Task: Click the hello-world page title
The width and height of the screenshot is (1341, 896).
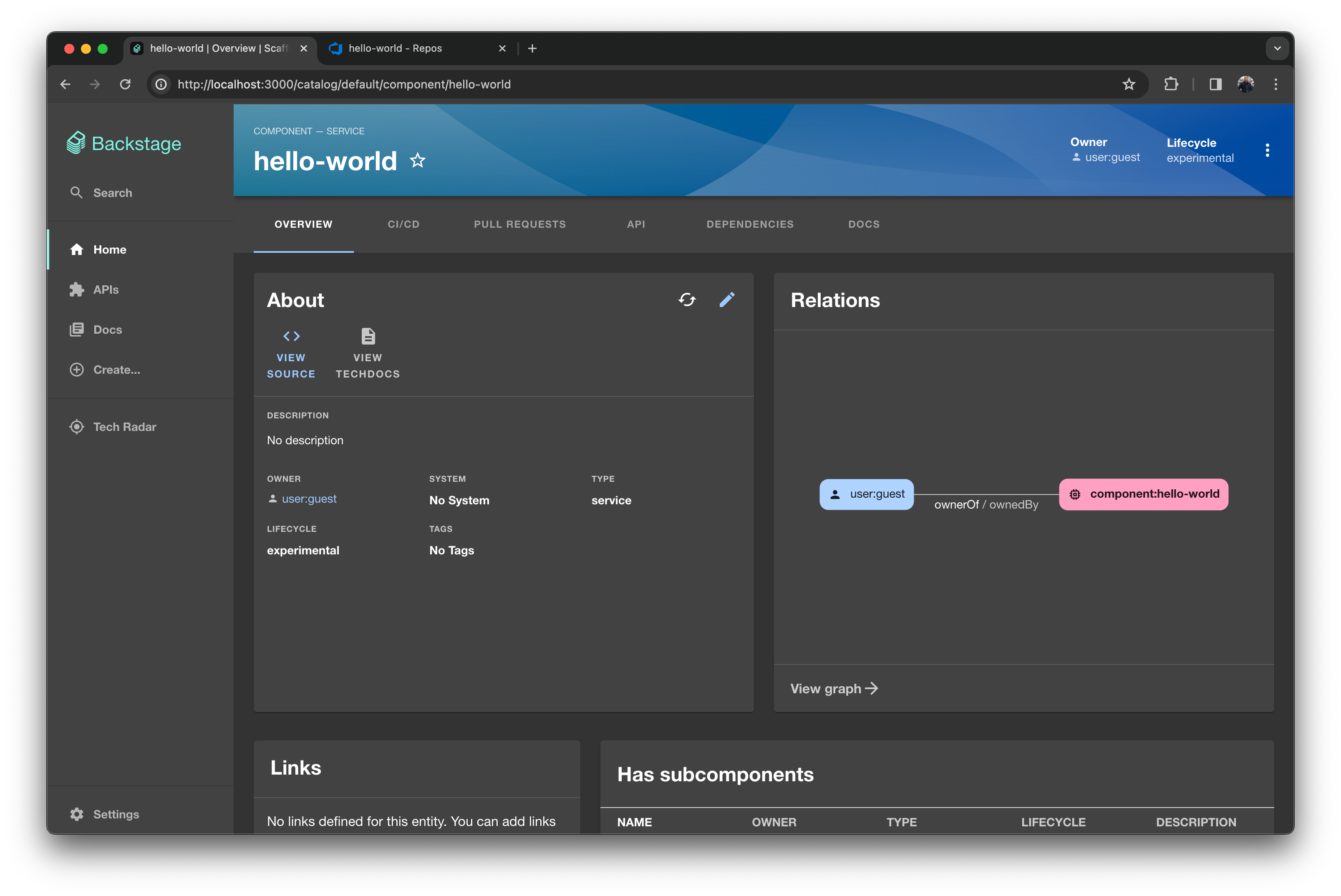Action: point(325,161)
